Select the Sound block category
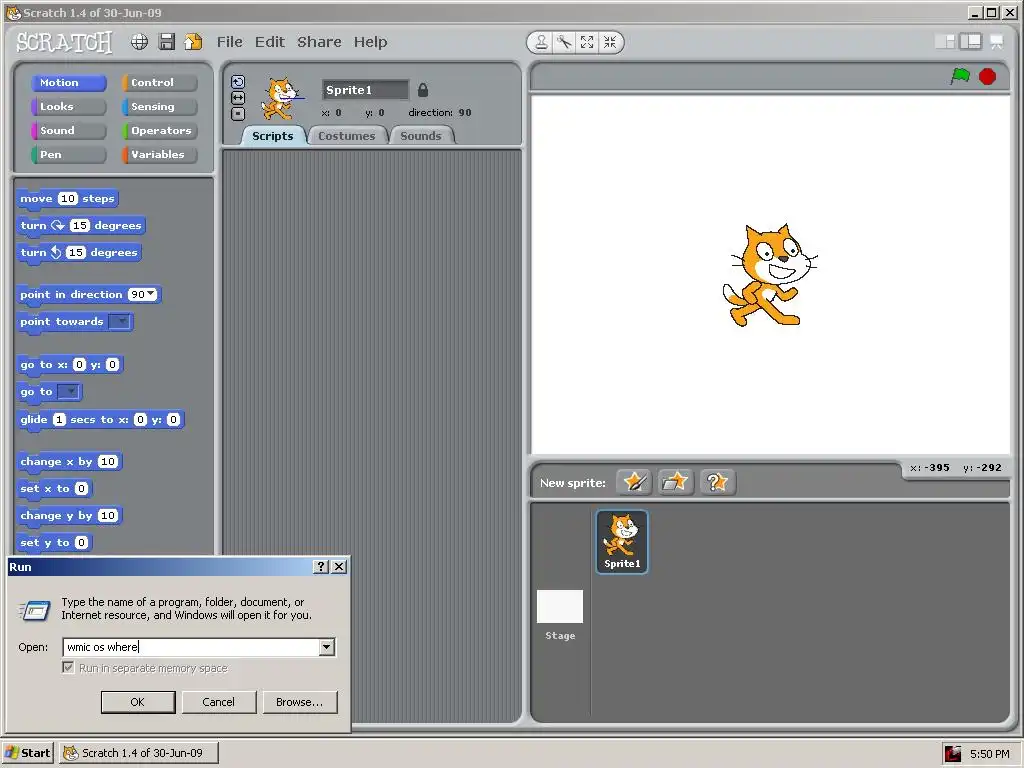Screen dimensions: 1024x768 point(69,131)
